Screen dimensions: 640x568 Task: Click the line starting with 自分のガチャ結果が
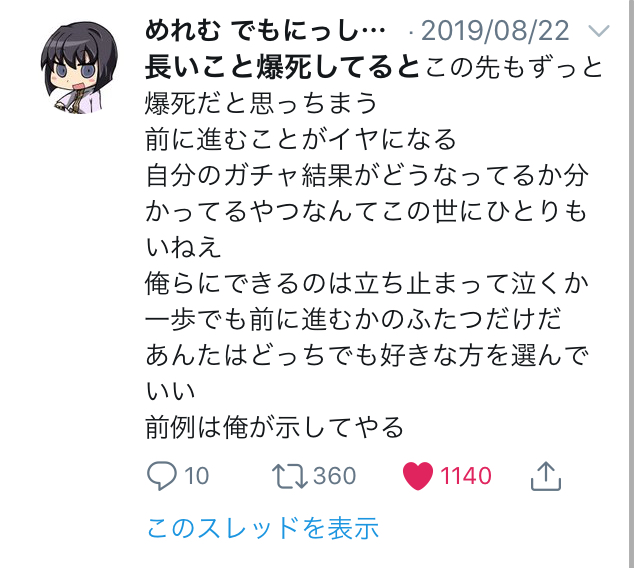367,175
